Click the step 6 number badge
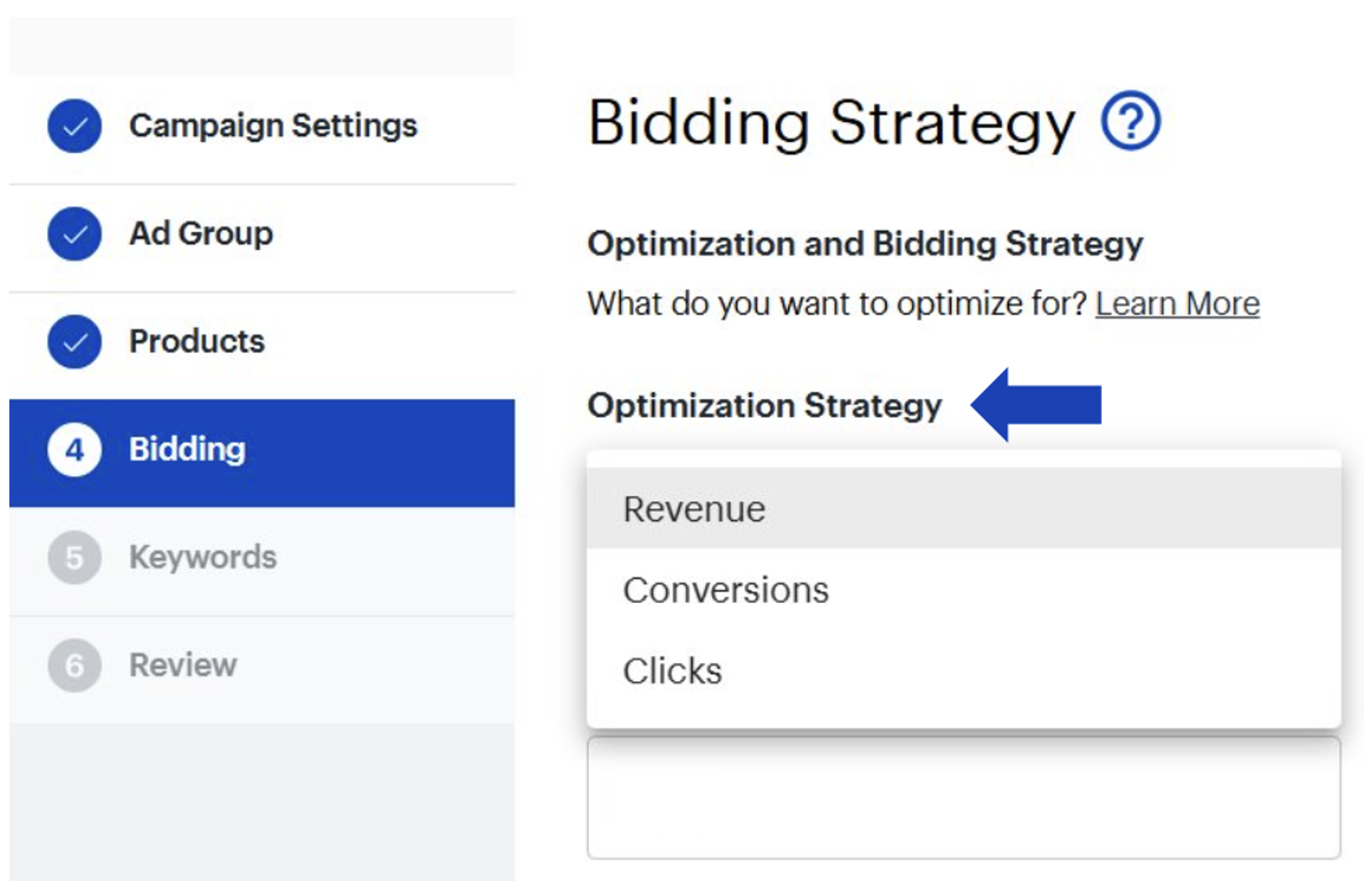1364x896 pixels. pyautogui.click(x=74, y=666)
